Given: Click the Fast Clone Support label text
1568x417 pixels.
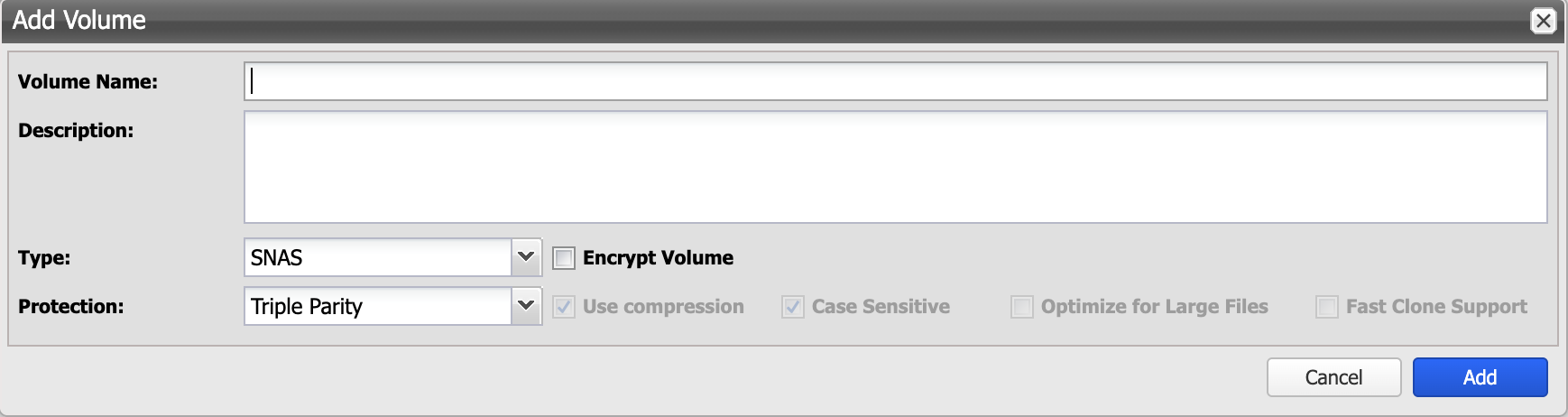Looking at the screenshot, I should [1436, 307].
